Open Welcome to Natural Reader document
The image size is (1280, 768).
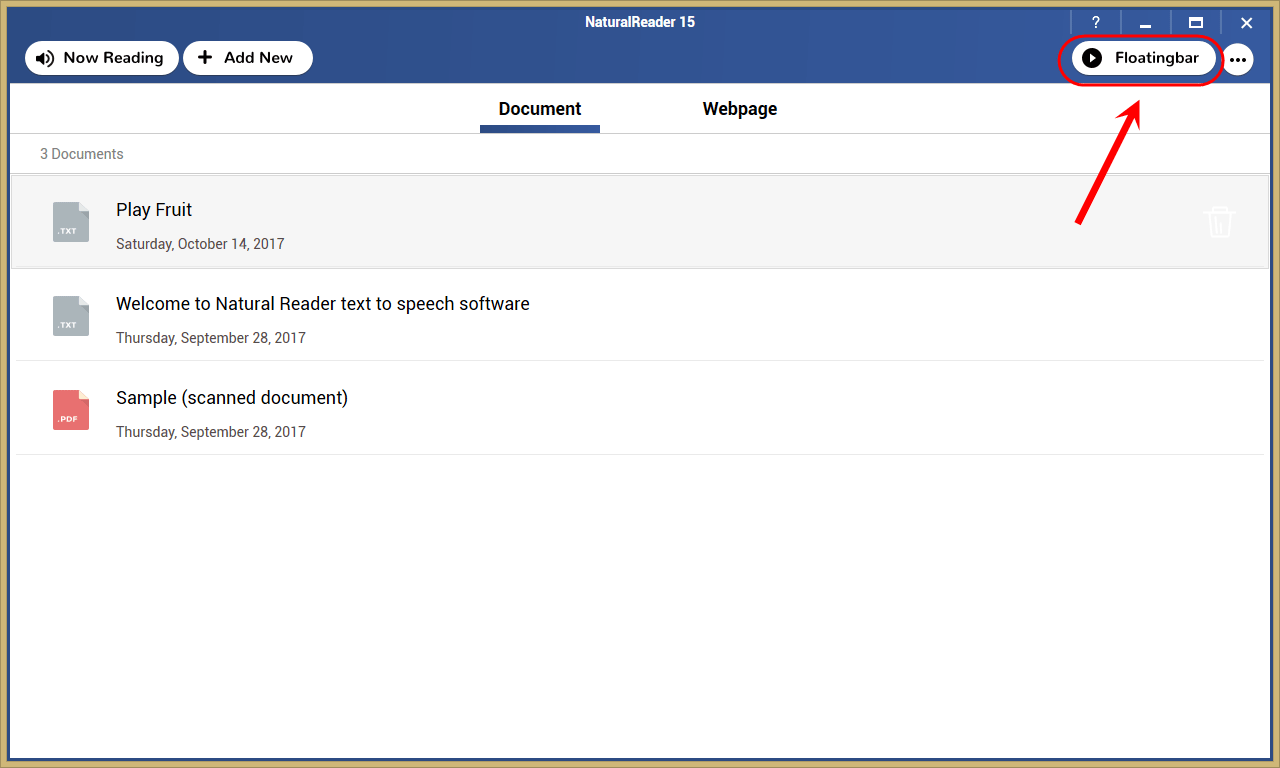coord(640,315)
